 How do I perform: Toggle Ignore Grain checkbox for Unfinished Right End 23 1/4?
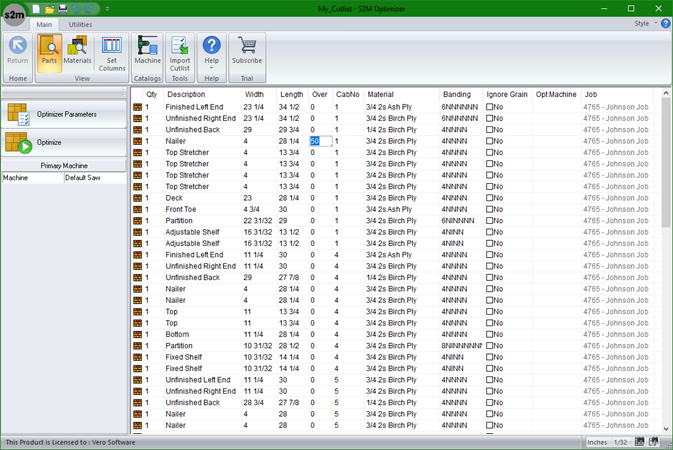(489, 119)
